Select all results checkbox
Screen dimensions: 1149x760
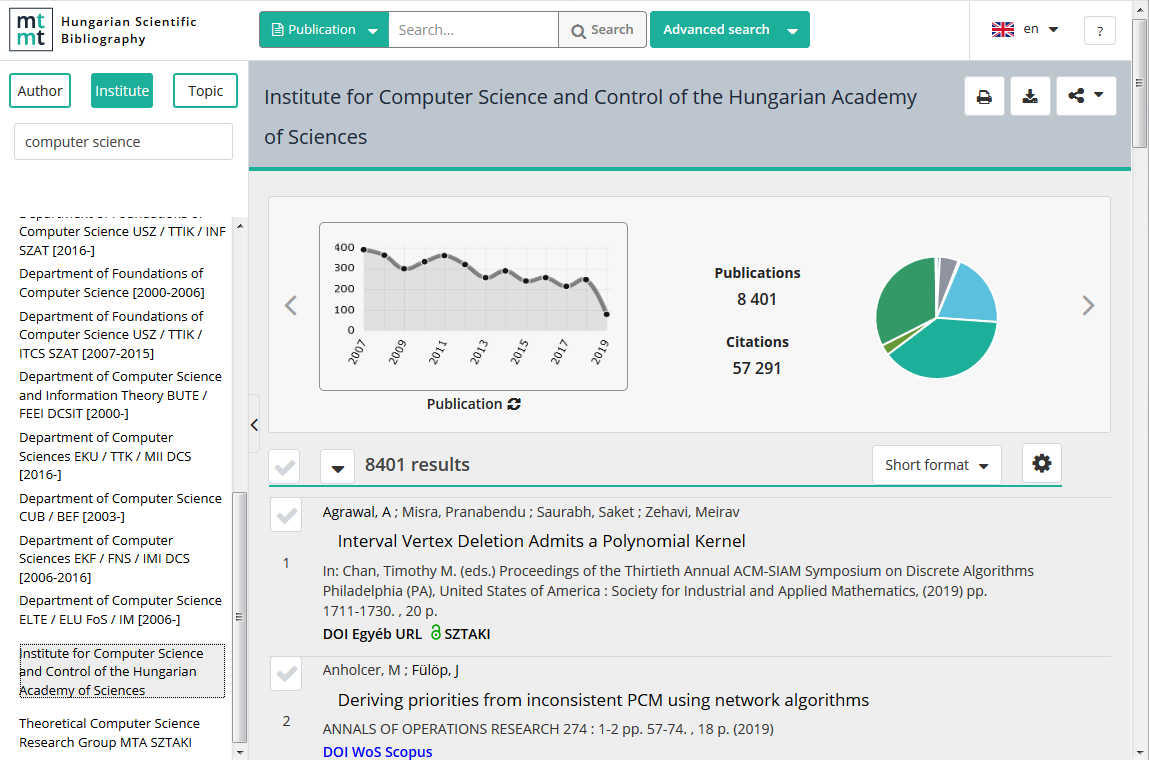point(284,466)
